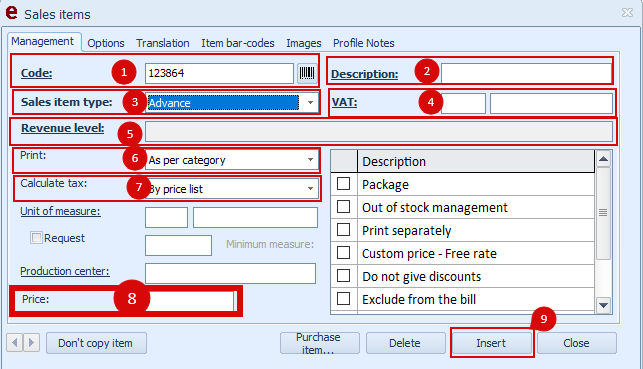Go to Profile Notes tab
This screenshot has width=643, height=369.
pyautogui.click(x=363, y=43)
